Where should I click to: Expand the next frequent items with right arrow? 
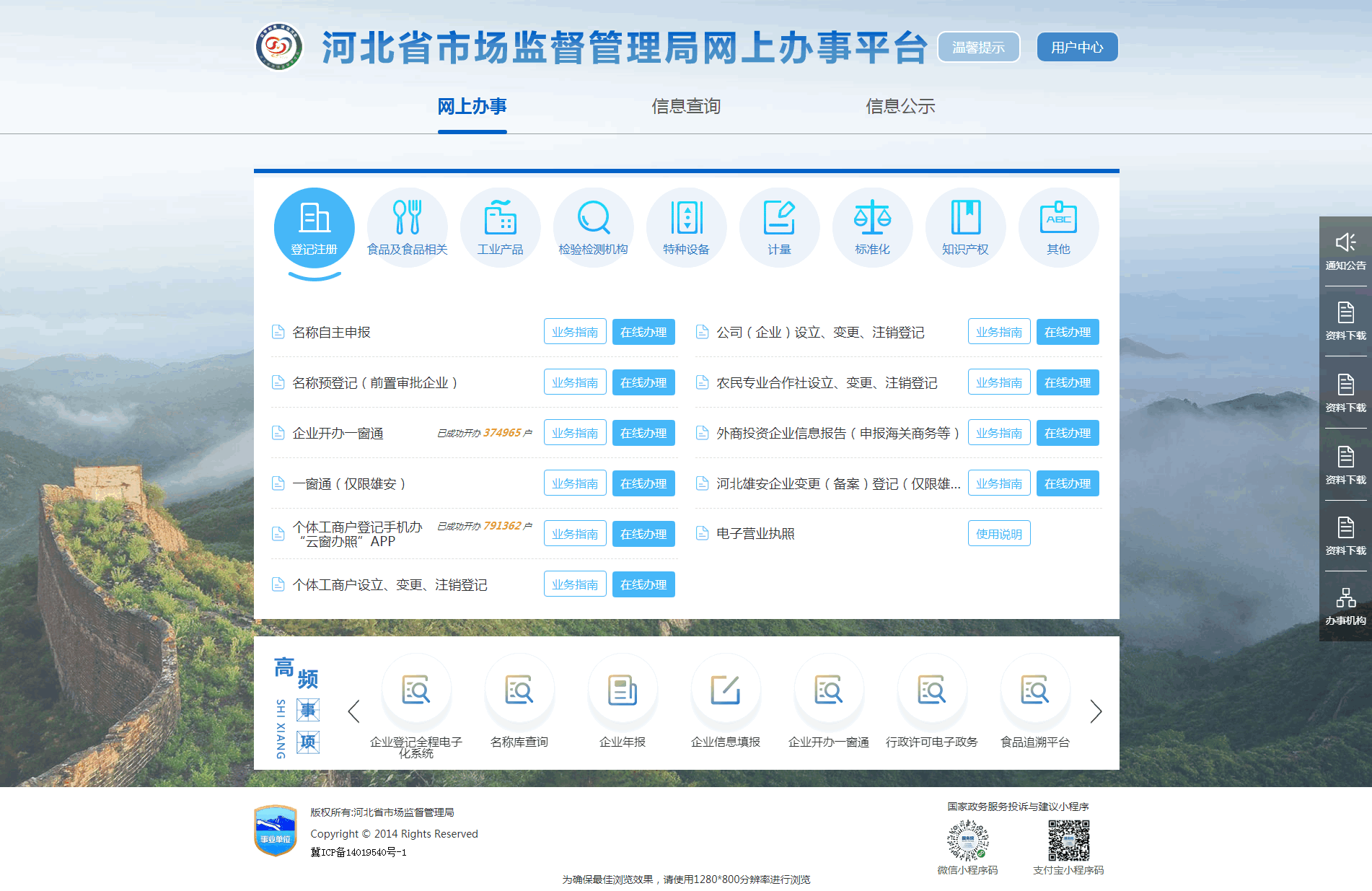coord(1096,711)
